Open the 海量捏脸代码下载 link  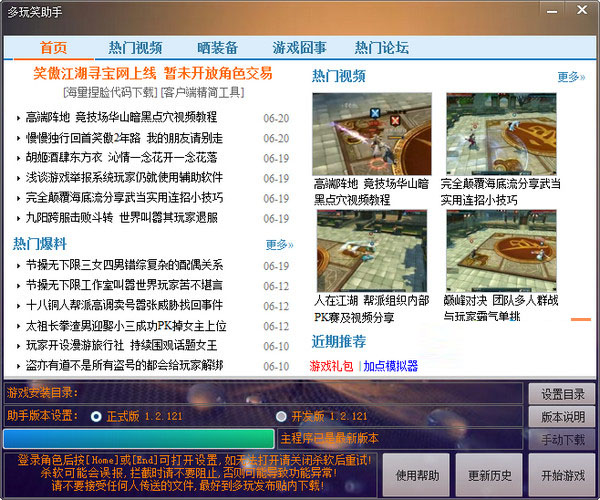pyautogui.click(x=111, y=92)
